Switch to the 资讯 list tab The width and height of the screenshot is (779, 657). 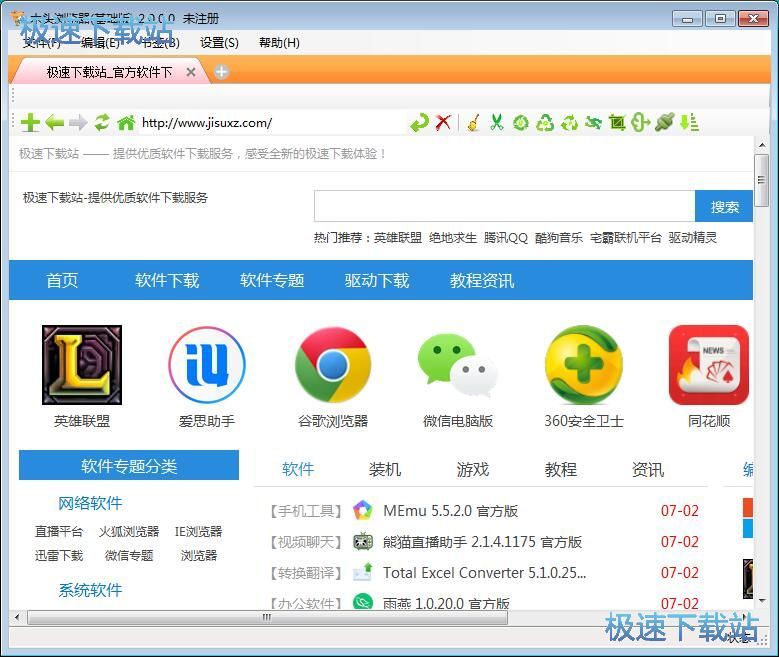pyautogui.click(x=648, y=469)
